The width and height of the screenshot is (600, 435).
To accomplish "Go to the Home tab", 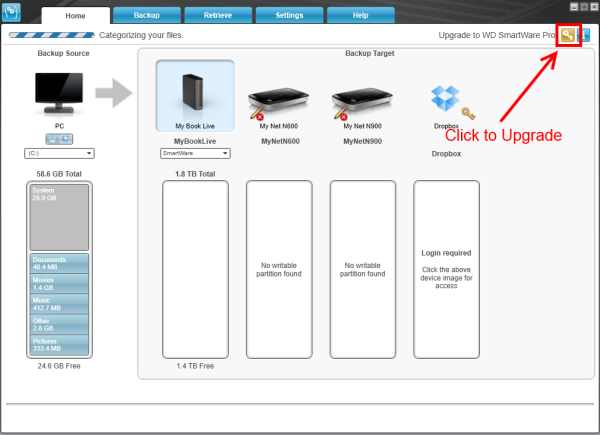I will [75, 16].
